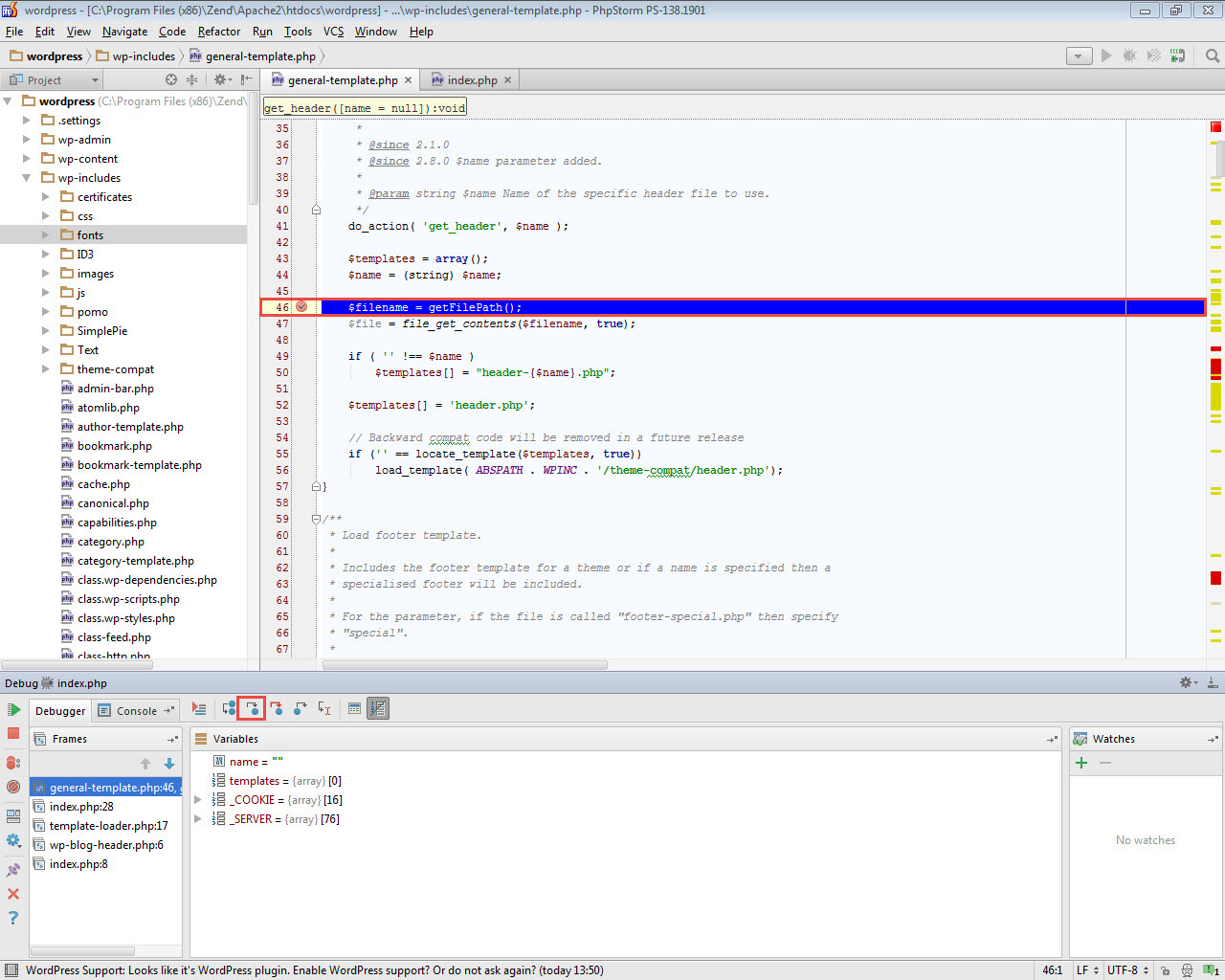The width and height of the screenshot is (1225, 980).
Task: Click the Force Step Into icon
Action: [x=276, y=709]
